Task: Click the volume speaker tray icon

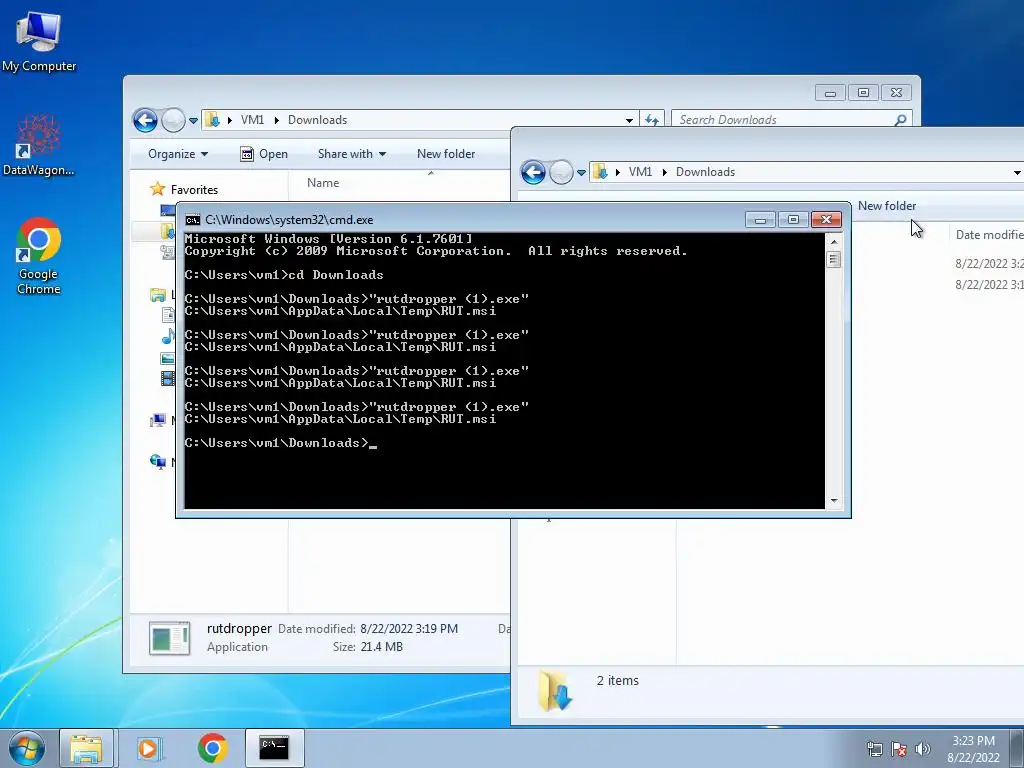Action: tap(923, 749)
